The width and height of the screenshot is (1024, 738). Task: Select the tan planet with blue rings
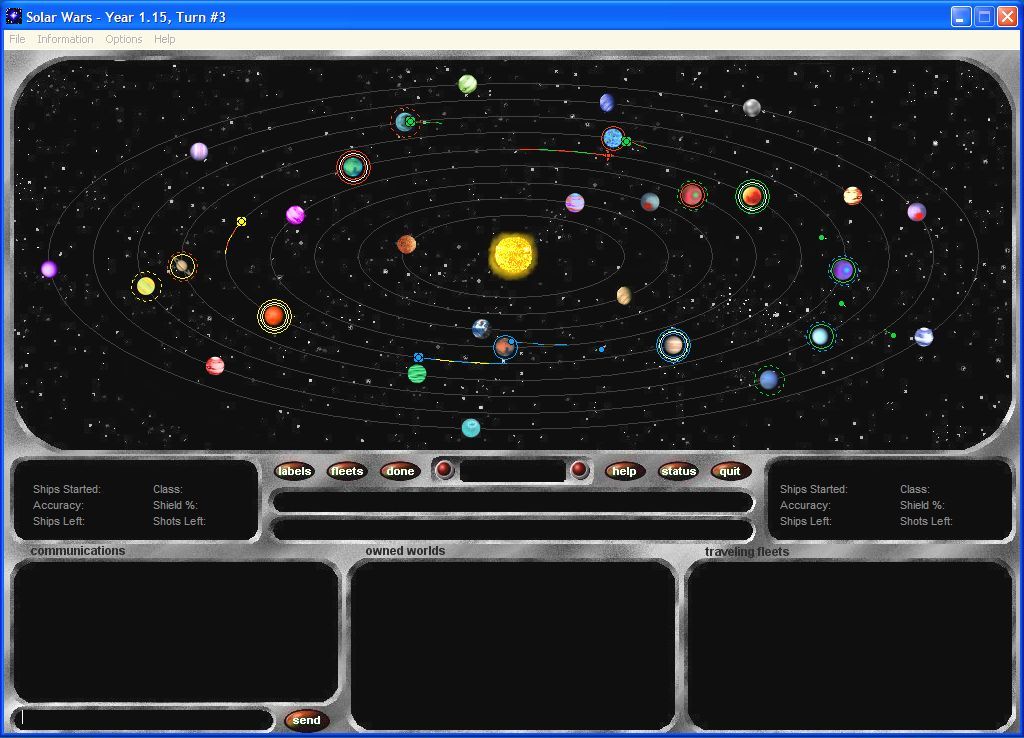click(x=673, y=345)
